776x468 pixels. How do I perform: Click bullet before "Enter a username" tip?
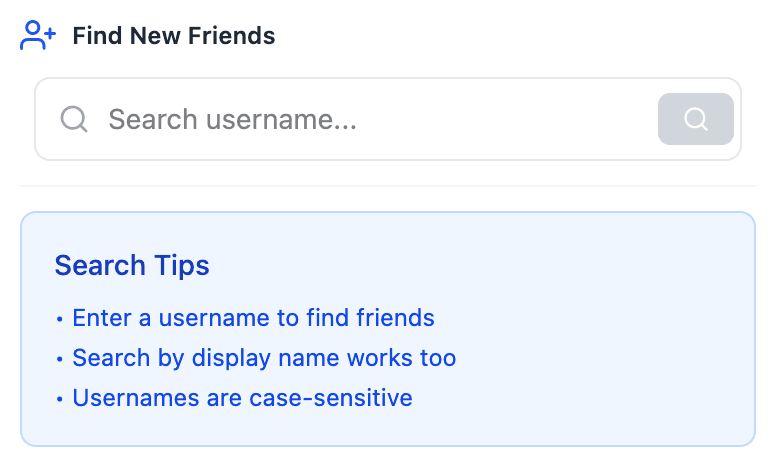click(x=60, y=319)
